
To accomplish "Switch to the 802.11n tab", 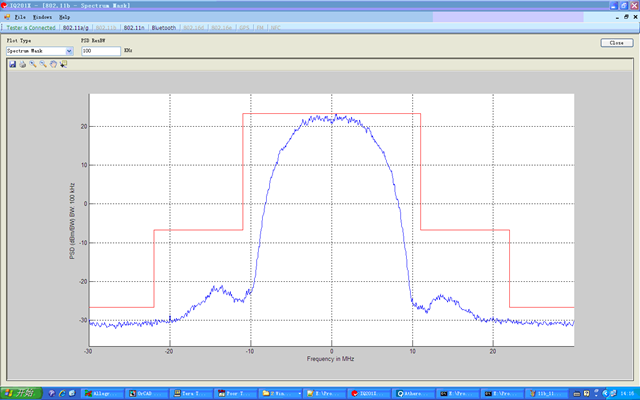I will coord(134,28).
